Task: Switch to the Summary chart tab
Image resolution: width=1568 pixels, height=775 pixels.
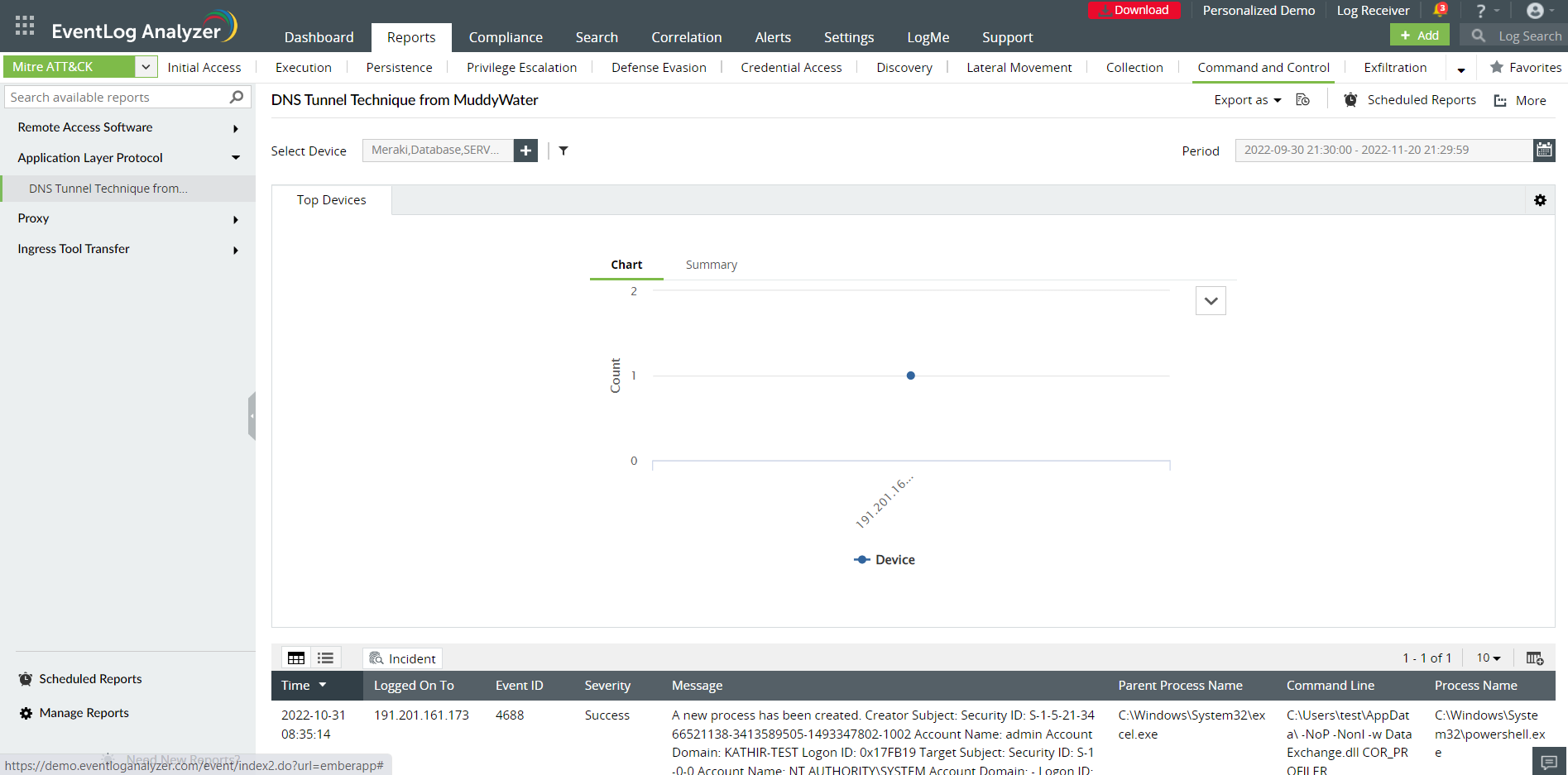Action: point(711,265)
